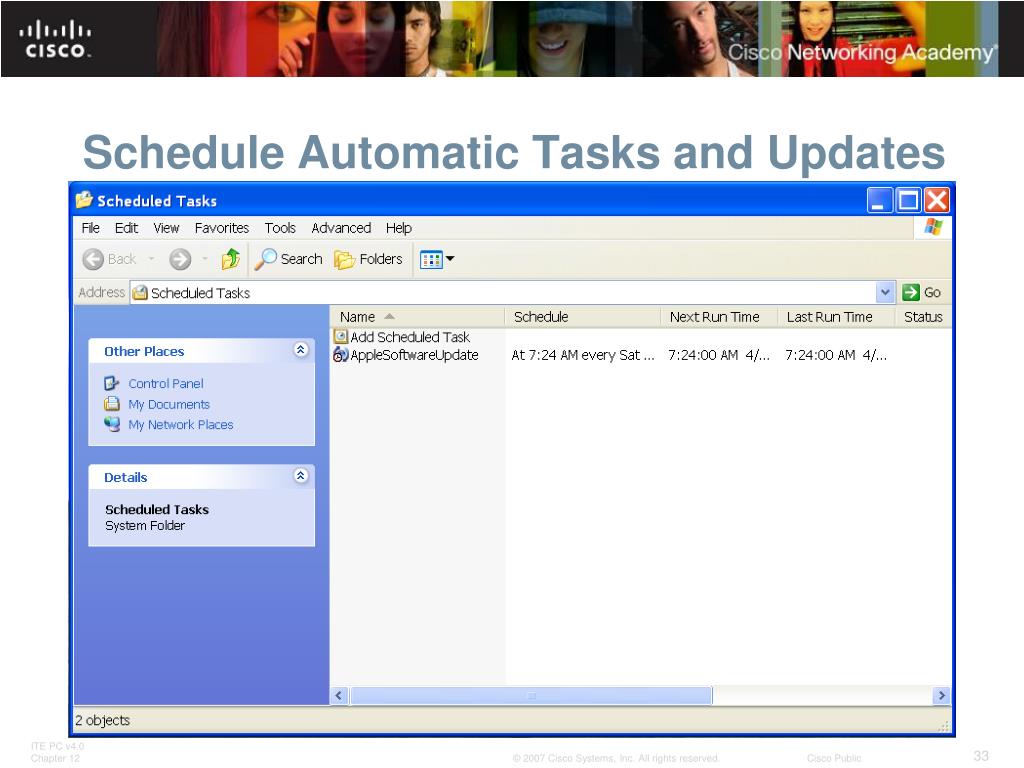Open the My Documents link
Screen dimensions: 1024x768
pyautogui.click(x=168, y=405)
